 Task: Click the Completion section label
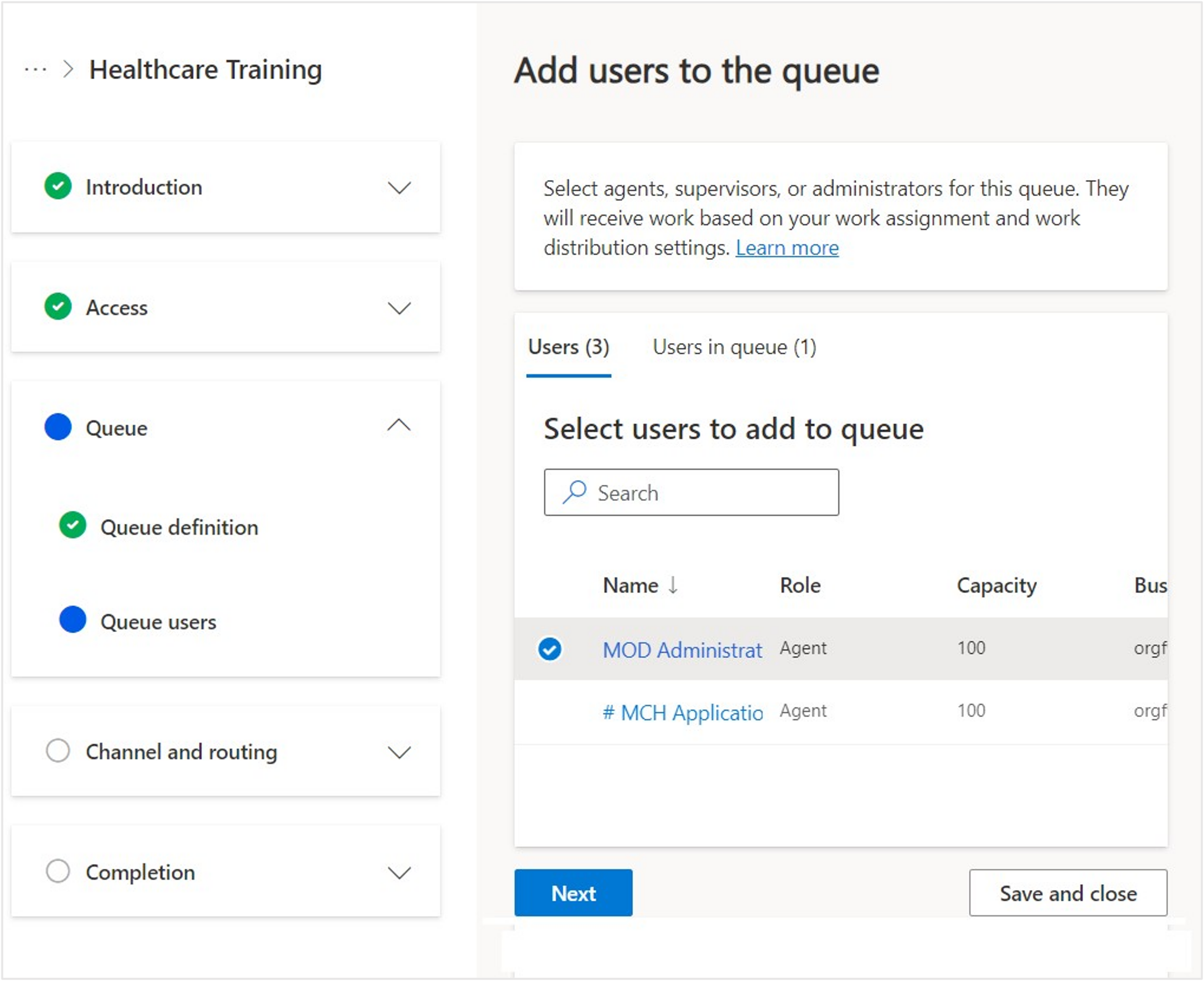pos(140,873)
